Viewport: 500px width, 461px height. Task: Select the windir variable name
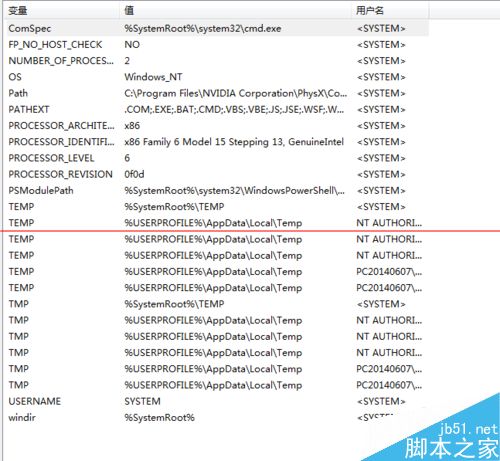click(22, 417)
